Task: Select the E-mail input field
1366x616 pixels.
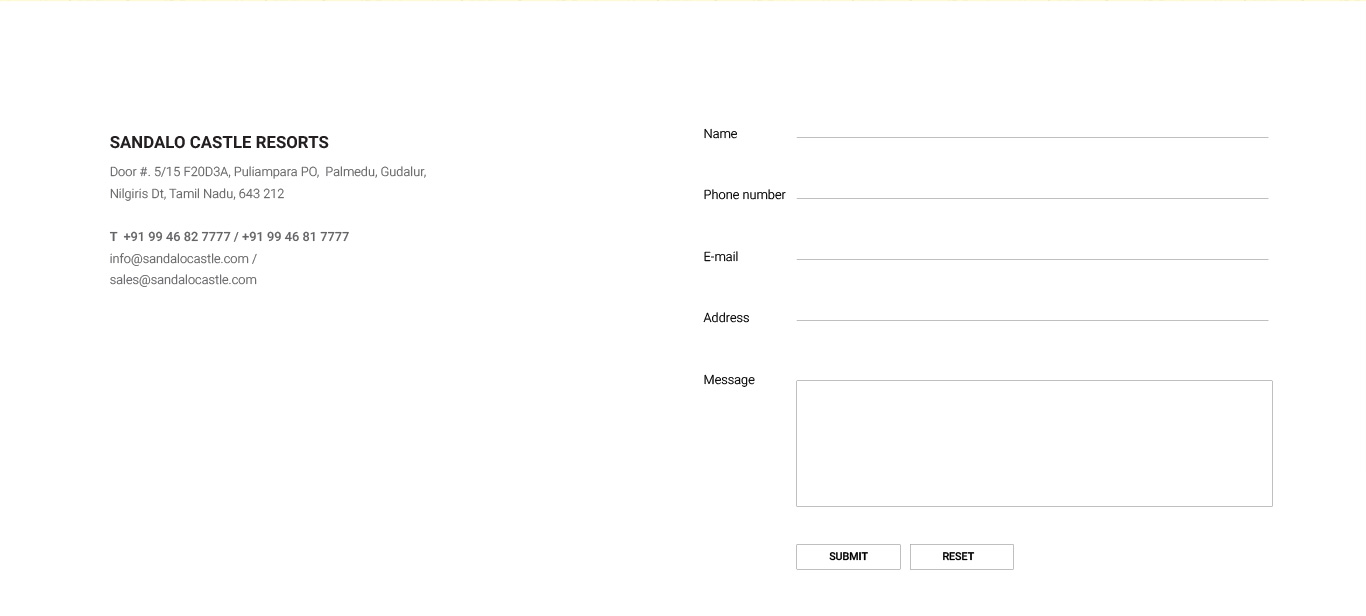Action: tap(1032, 249)
